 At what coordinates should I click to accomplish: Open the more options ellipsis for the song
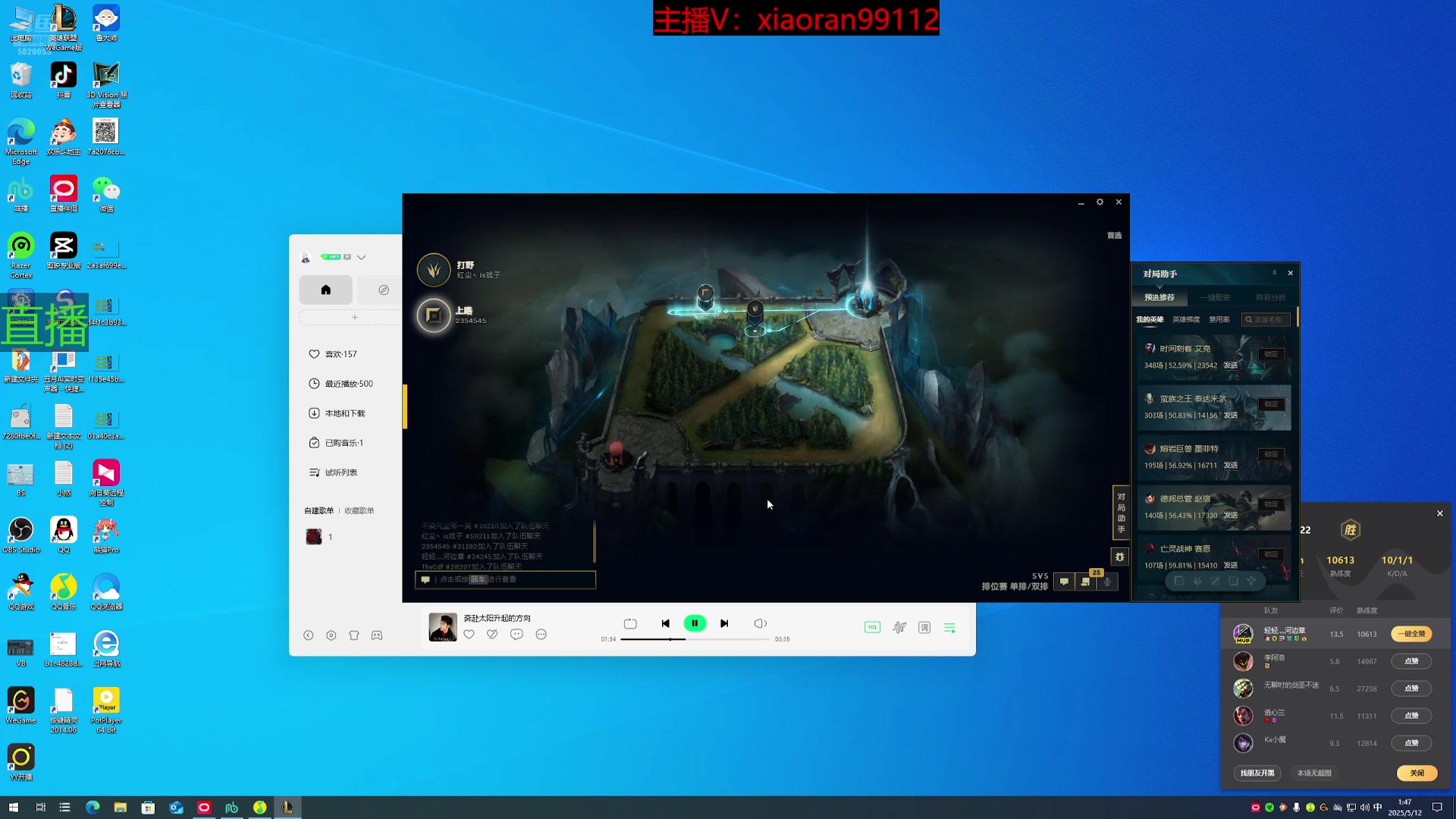pos(541,634)
